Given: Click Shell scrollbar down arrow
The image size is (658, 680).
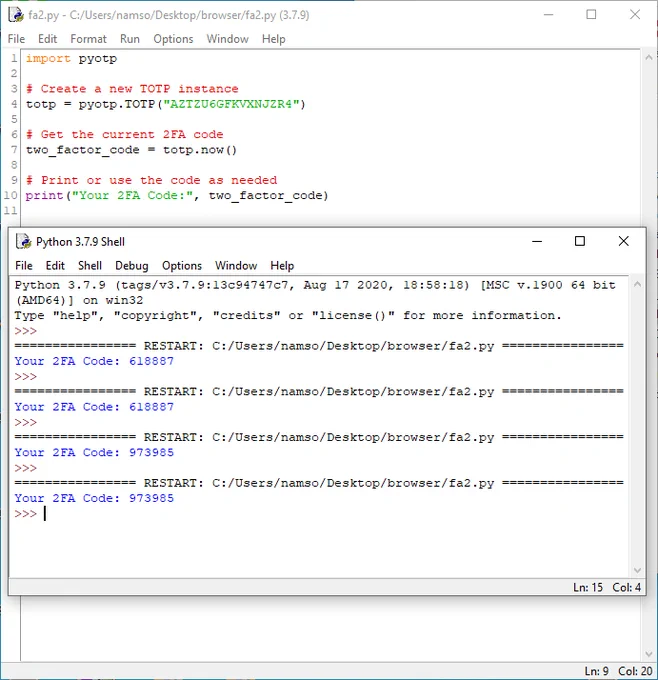Looking at the screenshot, I should (x=637, y=570).
